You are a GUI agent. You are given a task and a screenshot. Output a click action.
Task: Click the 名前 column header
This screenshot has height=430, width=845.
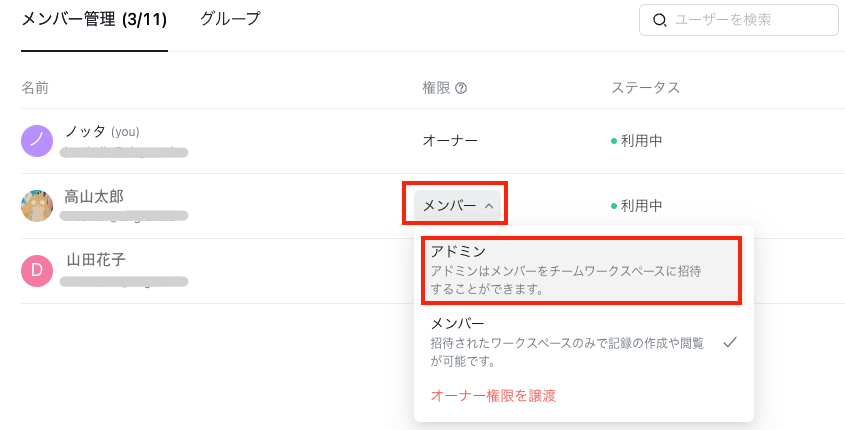(35, 88)
